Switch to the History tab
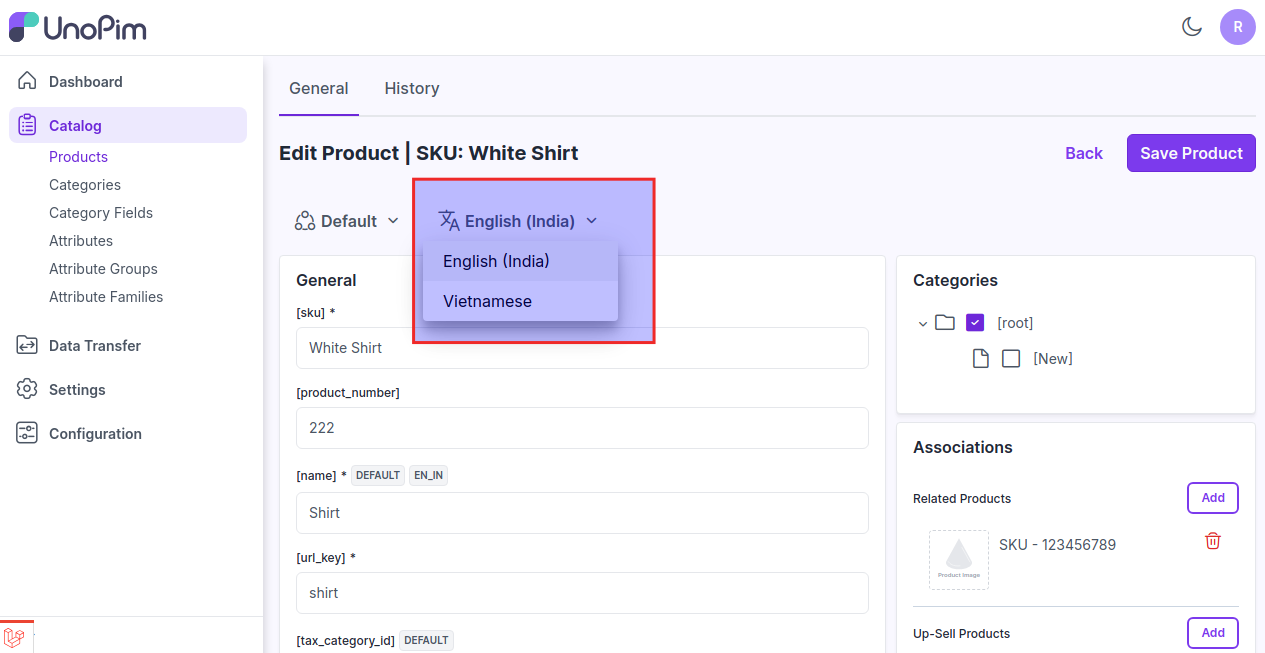Viewport: 1265px width, 653px height. (412, 88)
